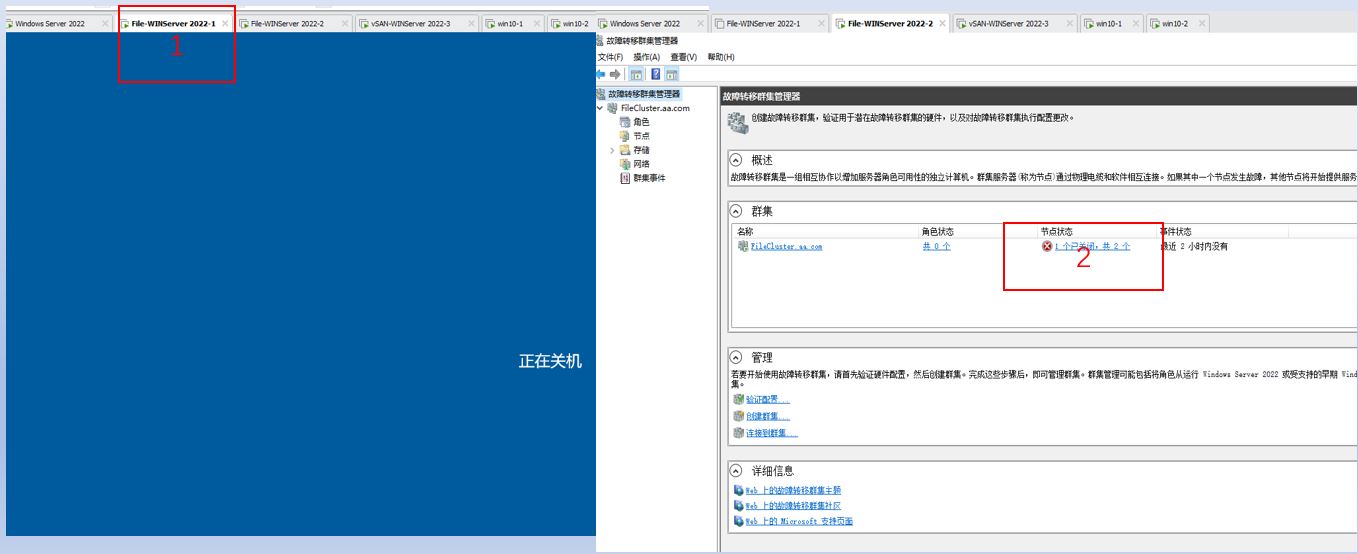Close Windows Server 2022 tab in left window
The image size is (1358, 554).
(105, 23)
